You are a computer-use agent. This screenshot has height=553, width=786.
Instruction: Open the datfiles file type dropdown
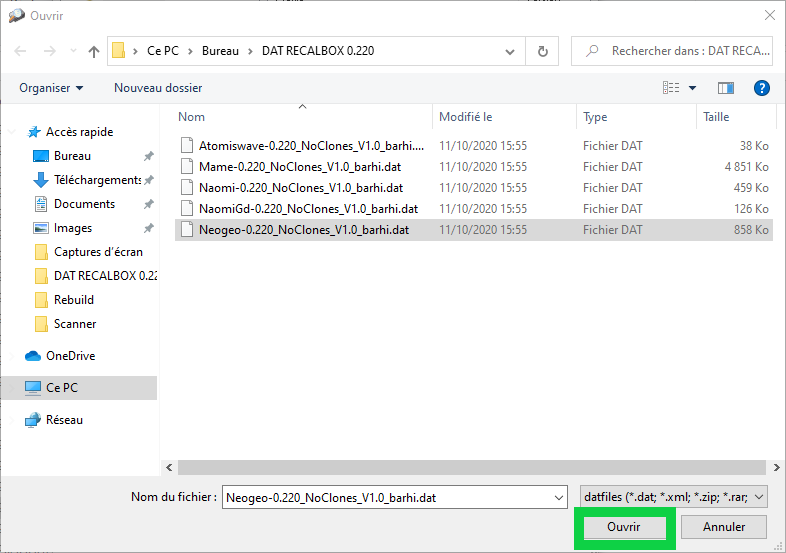tap(673, 497)
